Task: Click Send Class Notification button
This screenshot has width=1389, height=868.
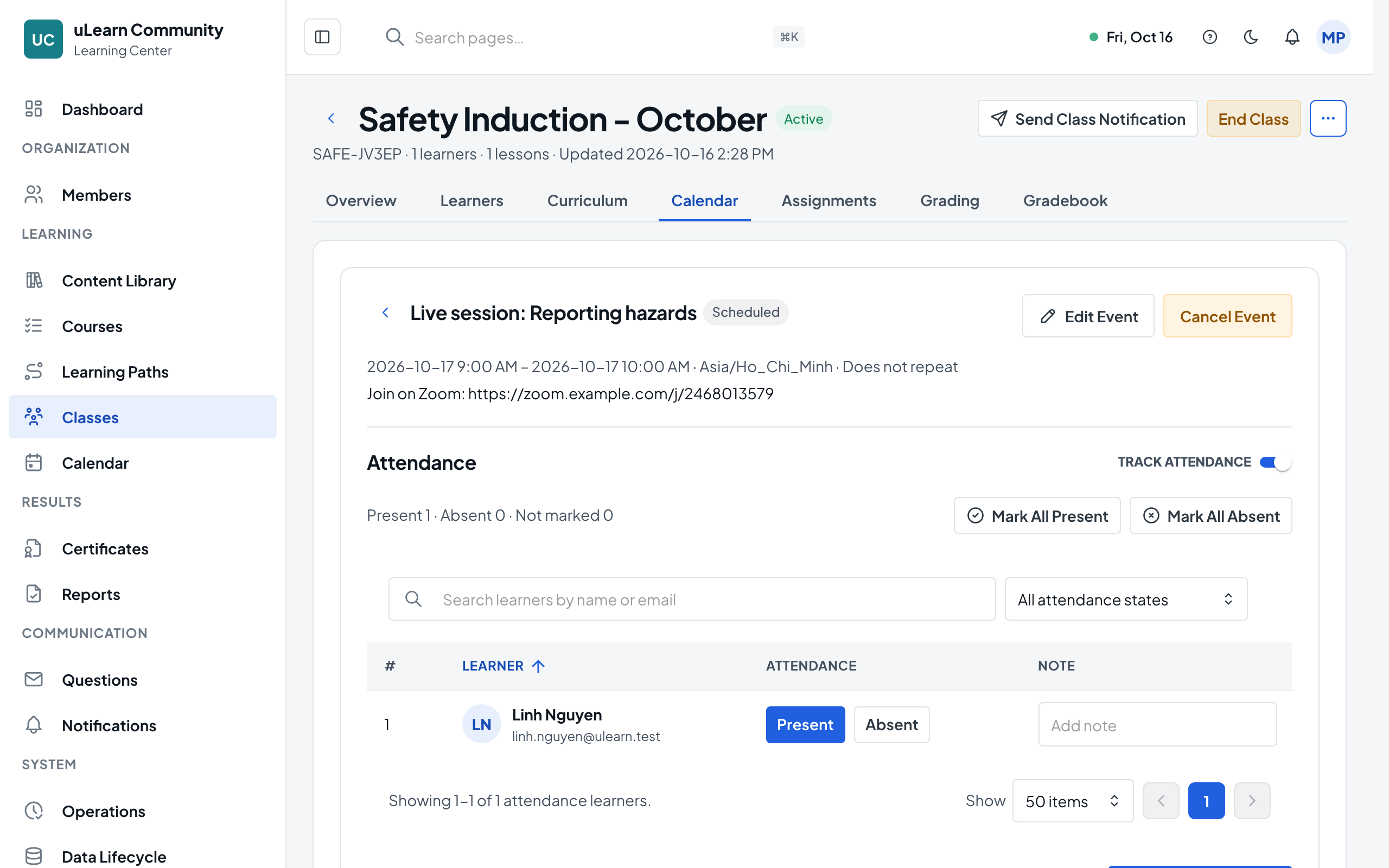Action: pos(1087,119)
